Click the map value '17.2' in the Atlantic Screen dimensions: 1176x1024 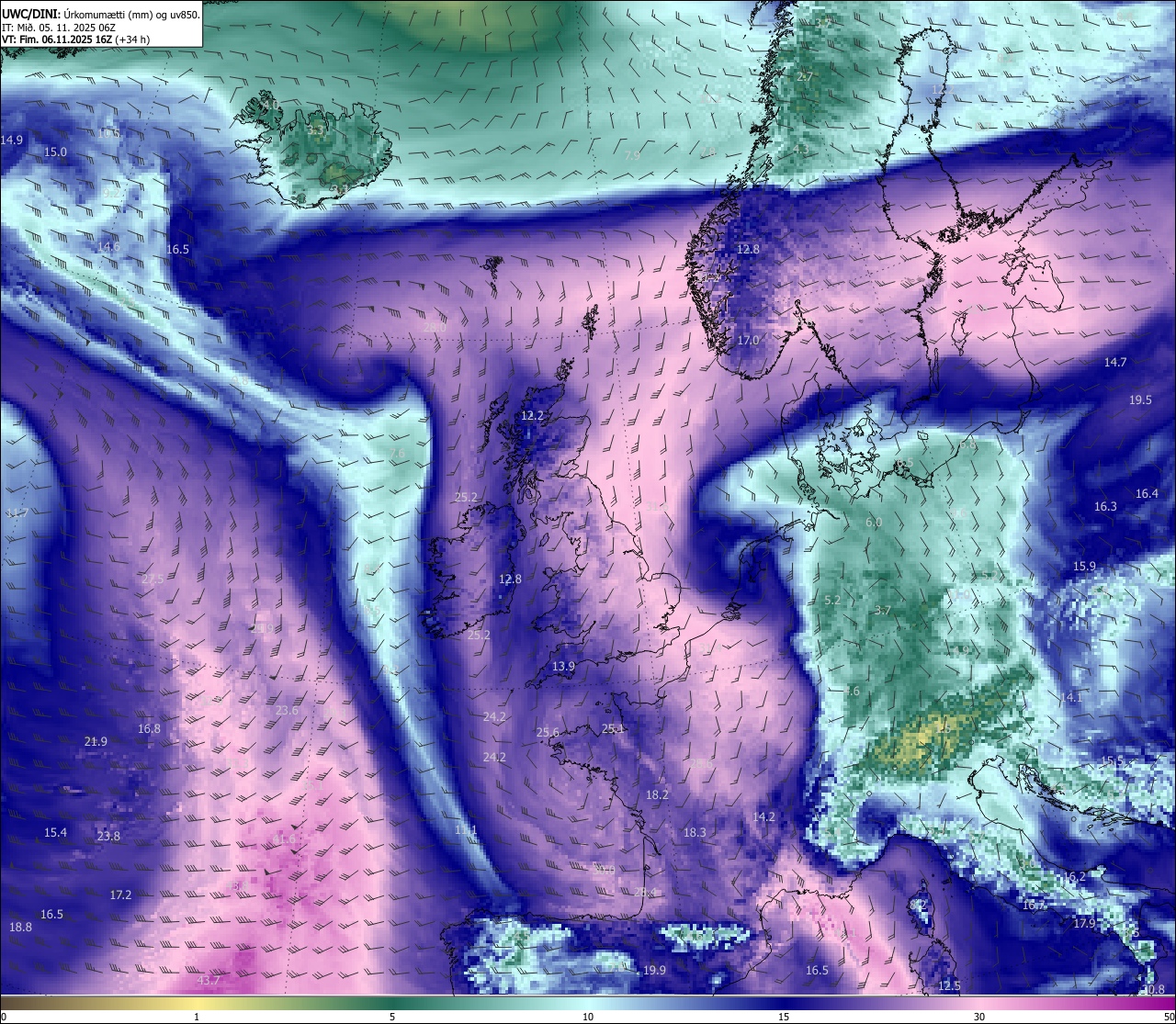pyautogui.click(x=120, y=895)
